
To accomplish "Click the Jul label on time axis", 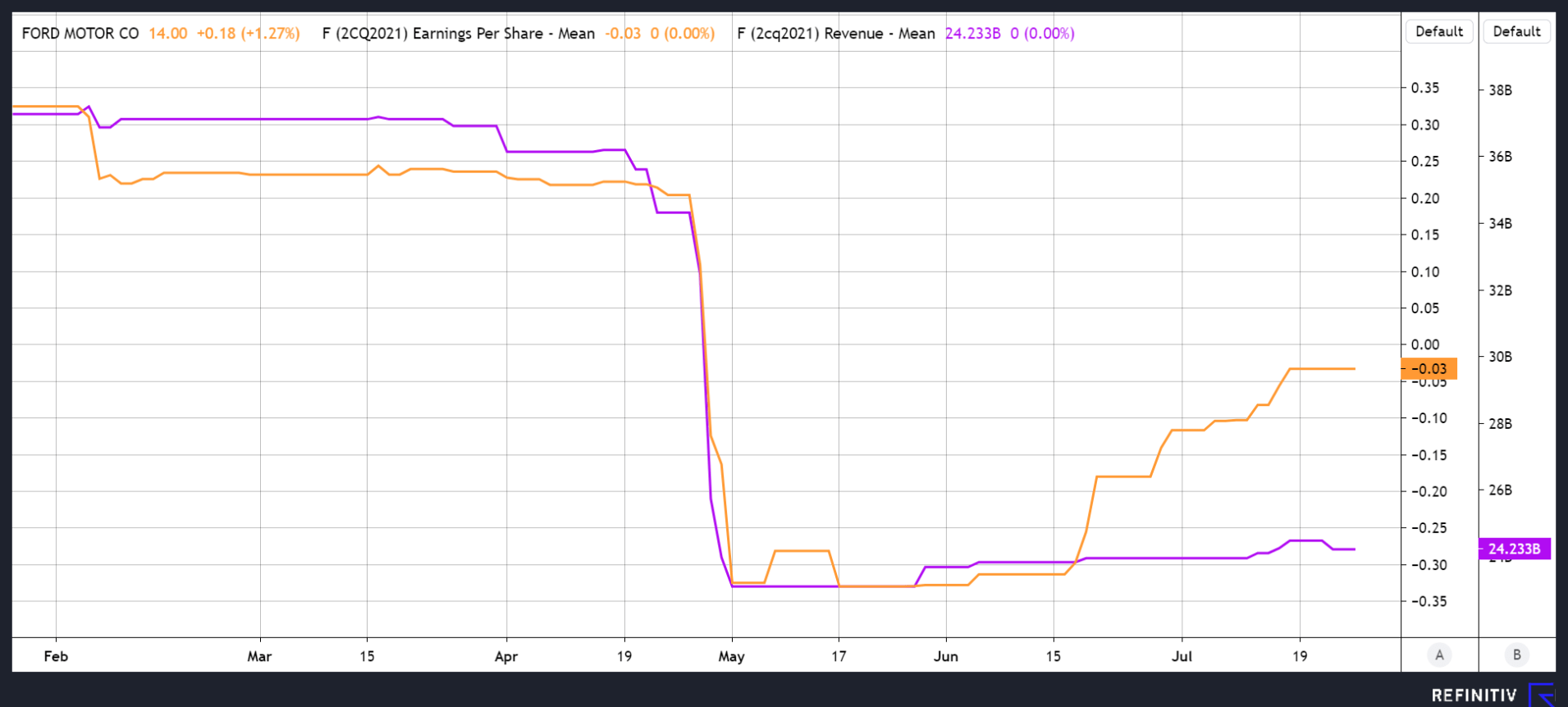I will coord(1182,656).
